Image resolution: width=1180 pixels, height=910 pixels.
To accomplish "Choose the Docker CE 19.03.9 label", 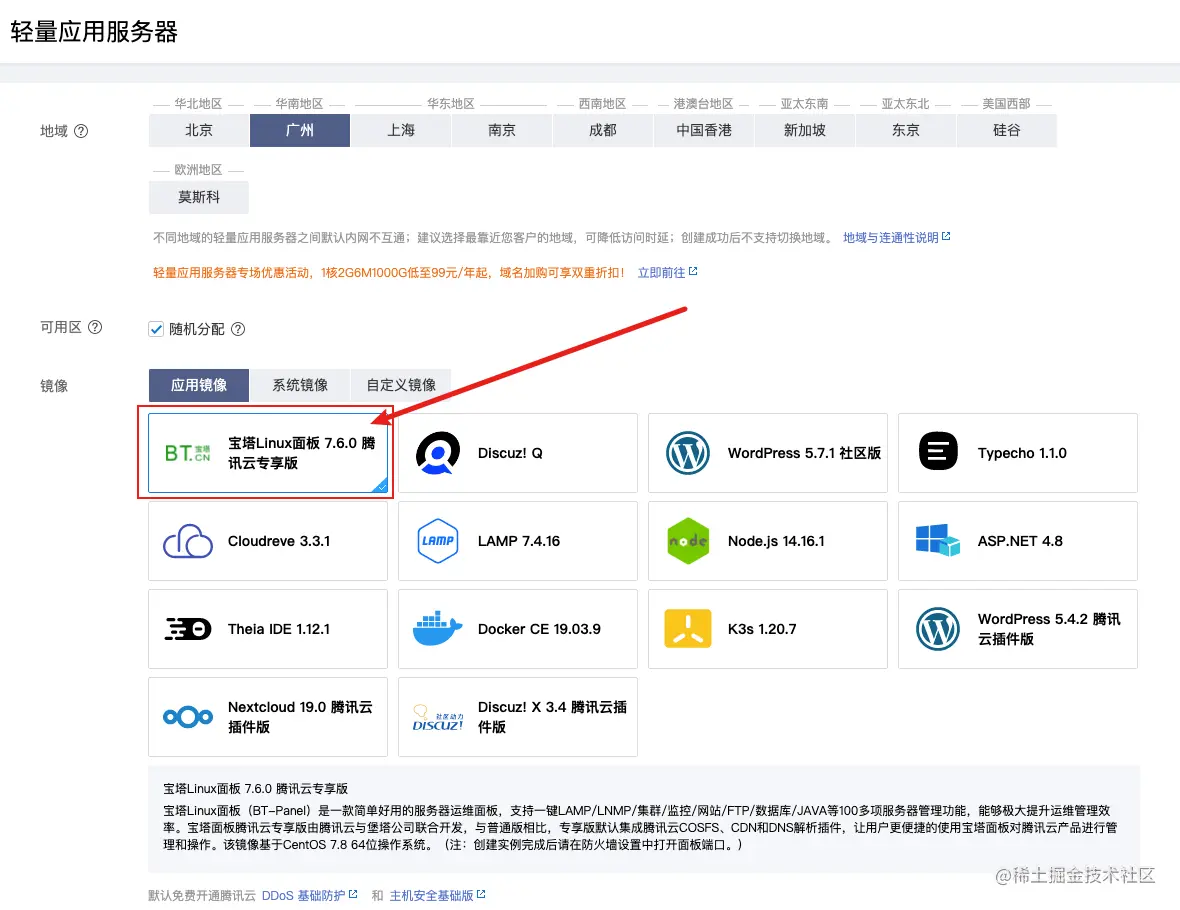I will pos(539,629).
